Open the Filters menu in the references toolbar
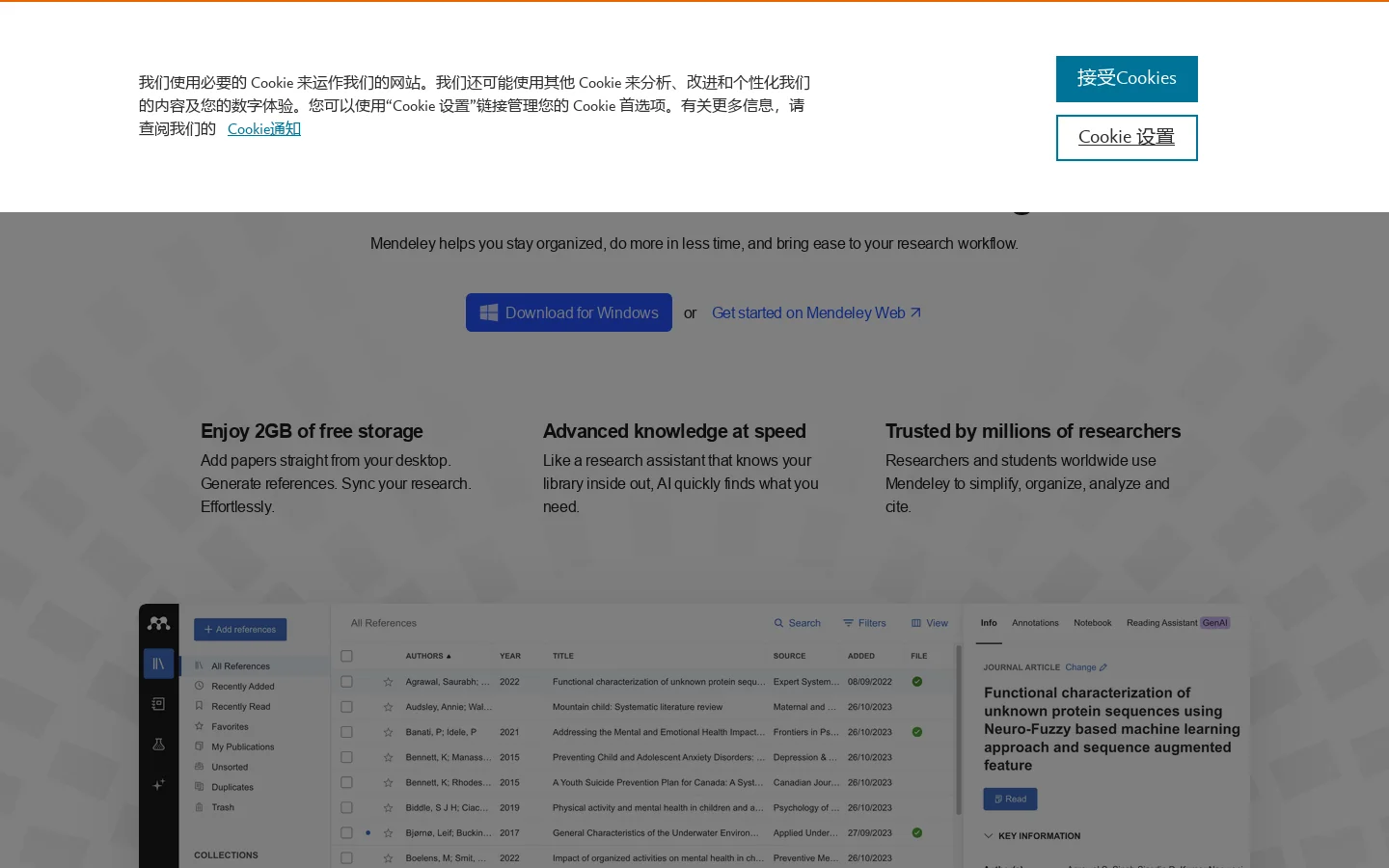The width and height of the screenshot is (1389, 868). click(864, 623)
